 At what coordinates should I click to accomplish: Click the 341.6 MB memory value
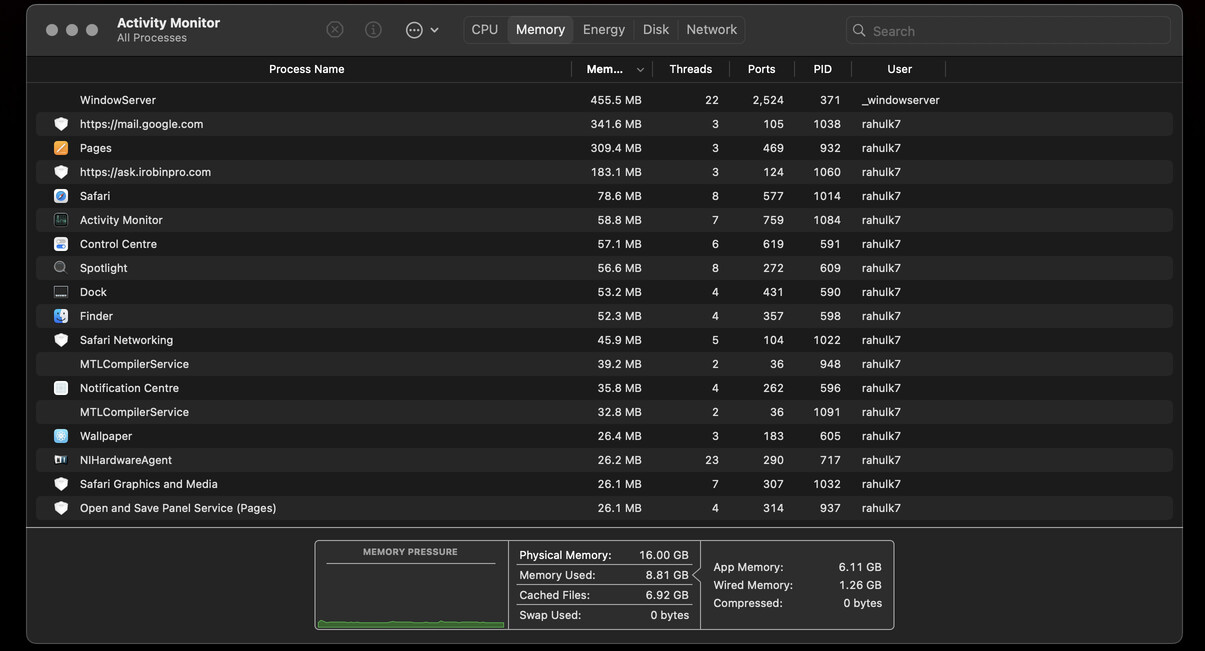click(x=616, y=124)
